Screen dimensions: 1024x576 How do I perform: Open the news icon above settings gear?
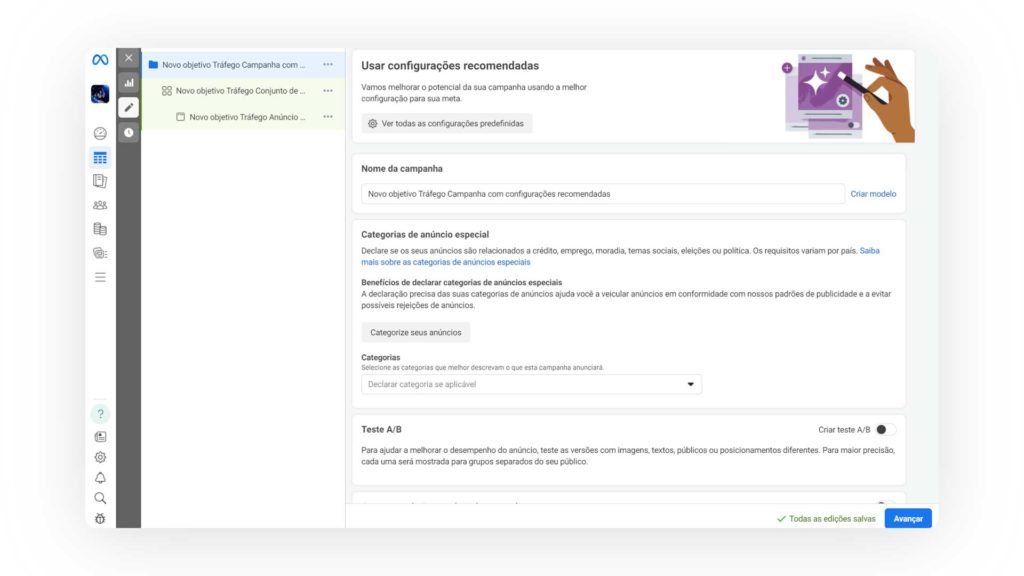pyautogui.click(x=100, y=436)
